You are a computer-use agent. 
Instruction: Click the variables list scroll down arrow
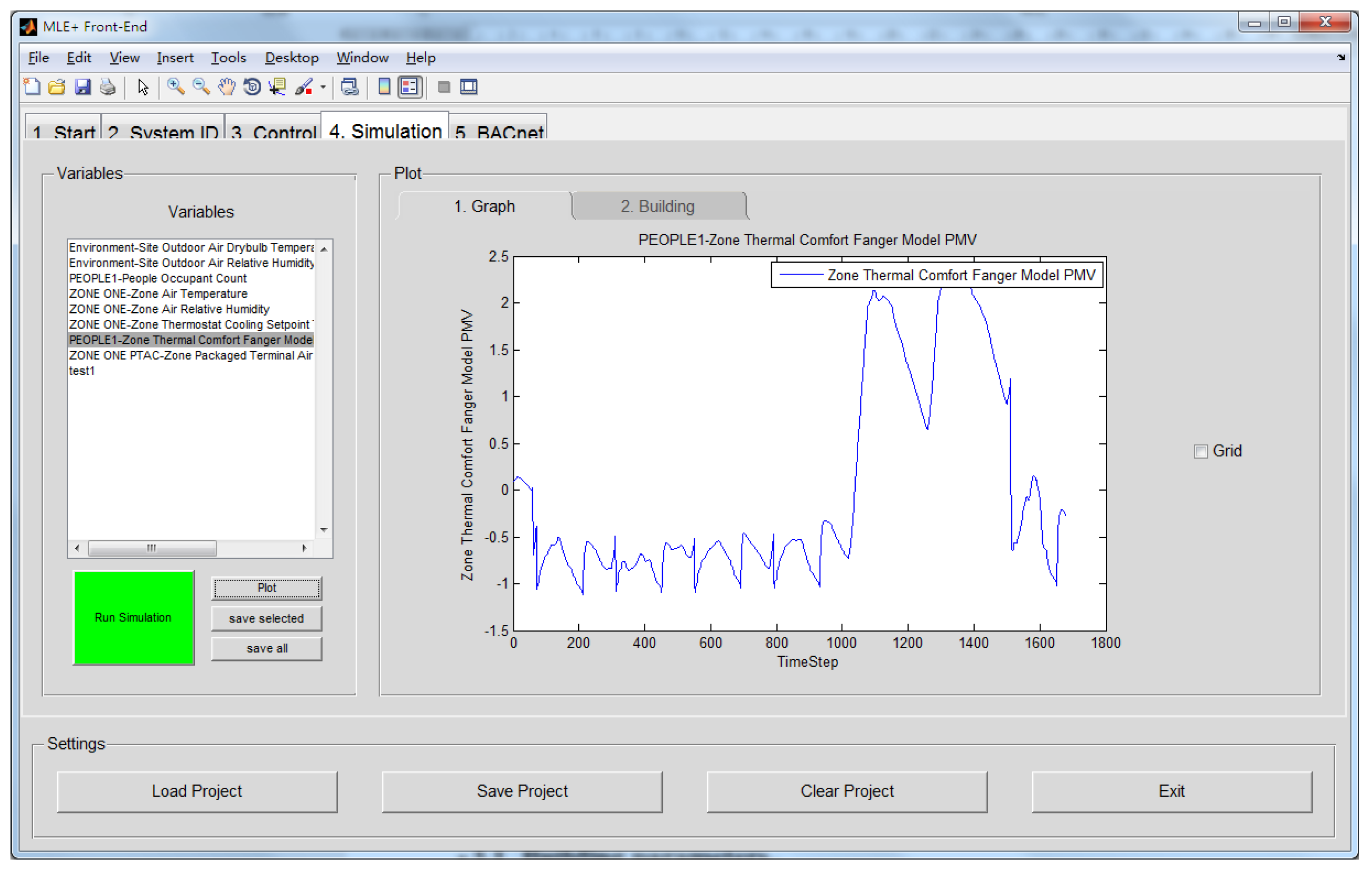pyautogui.click(x=324, y=530)
